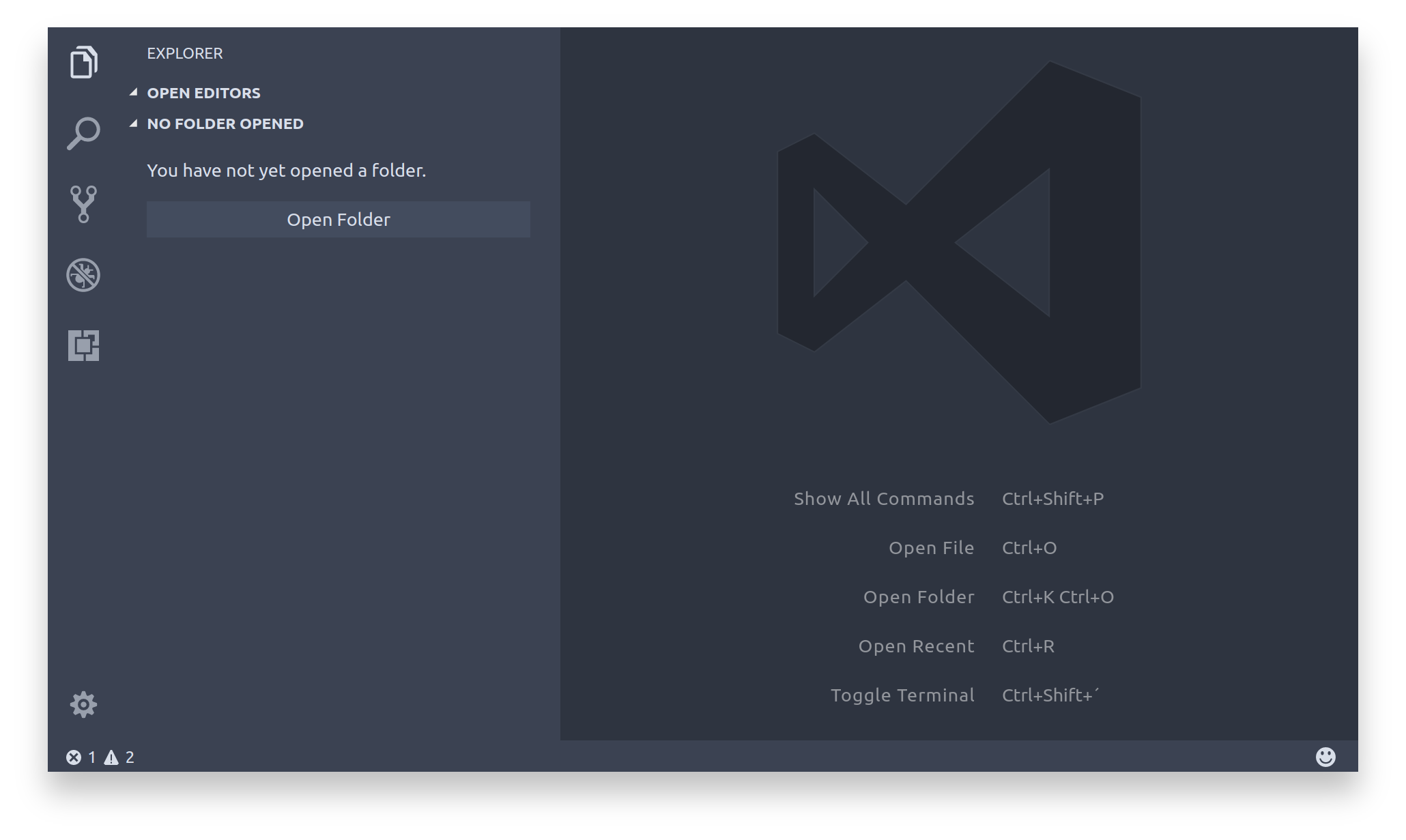
Task: Expand the Explorer panel header
Action: click(x=185, y=53)
